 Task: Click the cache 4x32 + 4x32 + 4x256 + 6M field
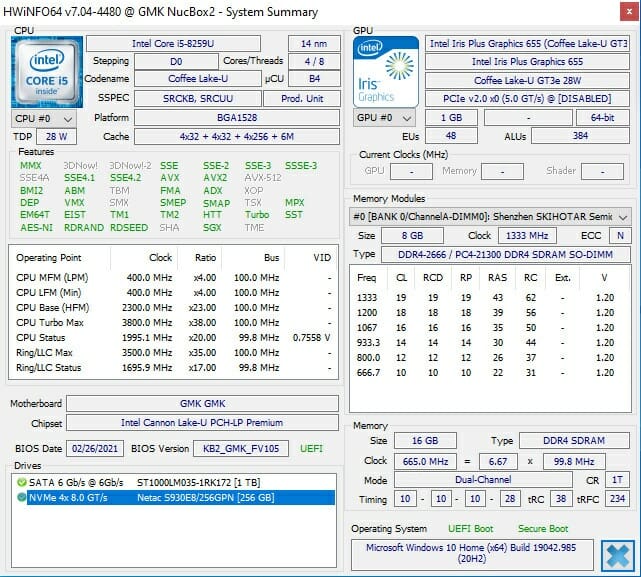[237, 137]
